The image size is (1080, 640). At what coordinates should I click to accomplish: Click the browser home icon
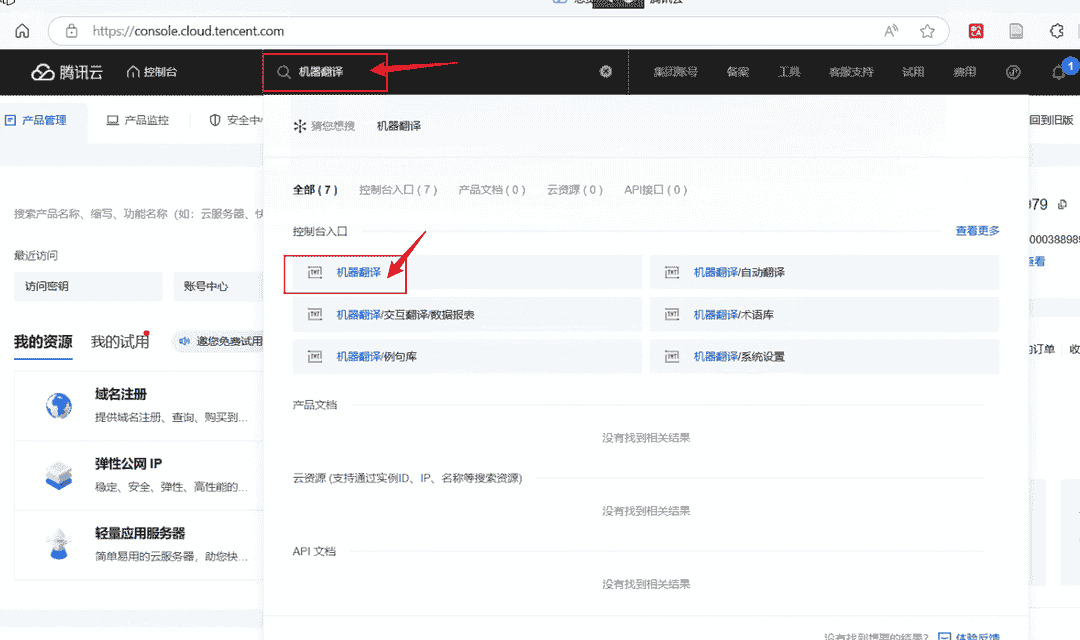(x=22, y=31)
